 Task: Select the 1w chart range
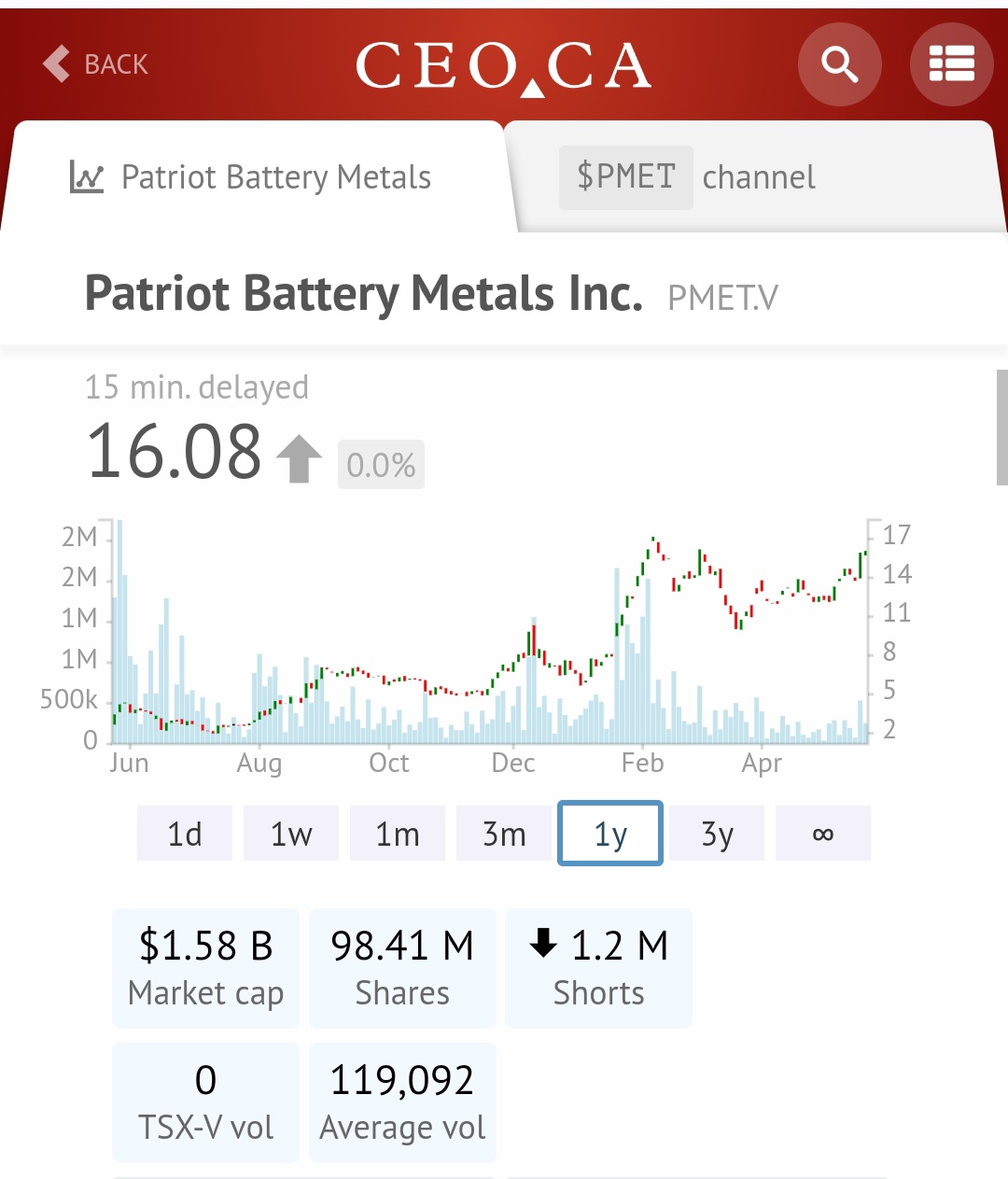pos(291,833)
